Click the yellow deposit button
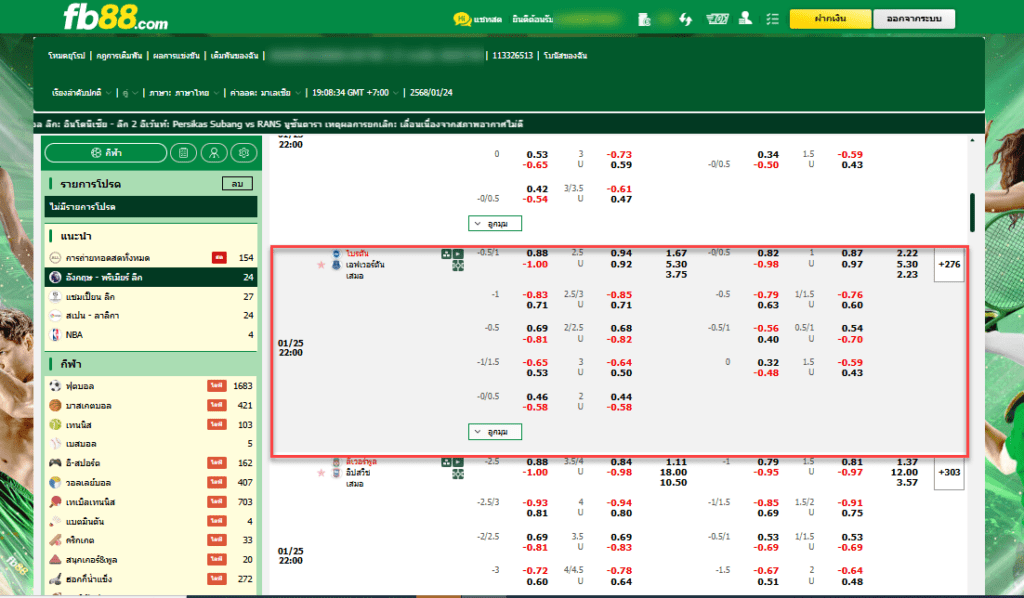 coord(830,19)
